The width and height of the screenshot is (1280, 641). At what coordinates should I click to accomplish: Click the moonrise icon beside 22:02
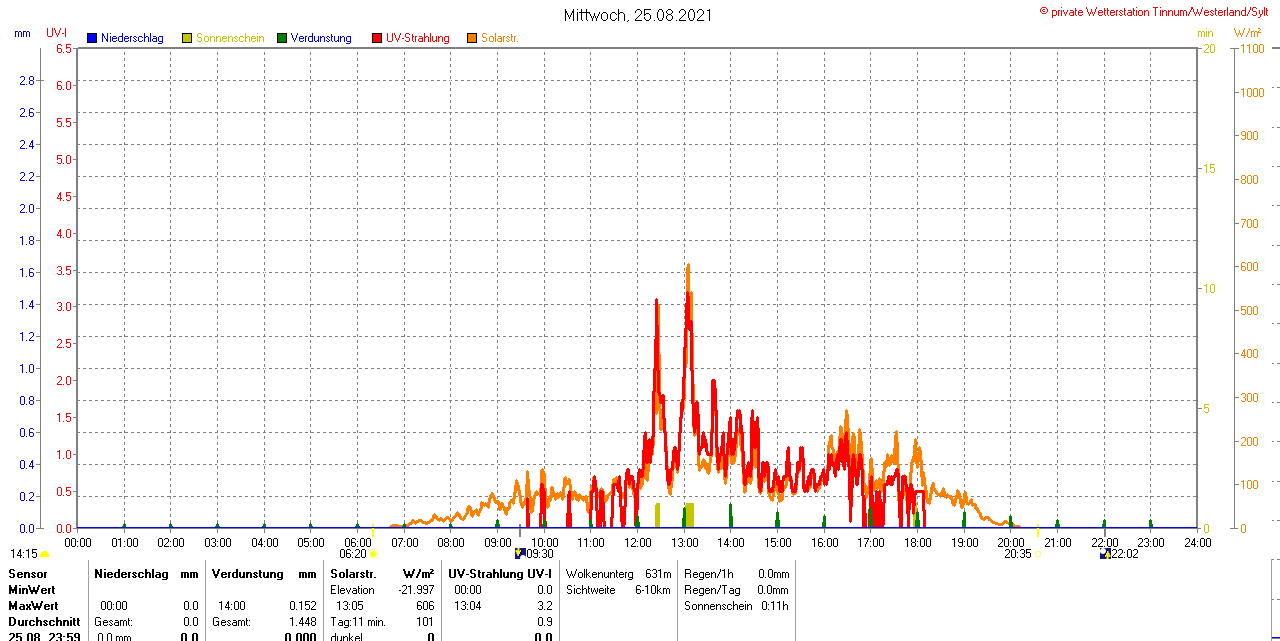pos(1104,554)
